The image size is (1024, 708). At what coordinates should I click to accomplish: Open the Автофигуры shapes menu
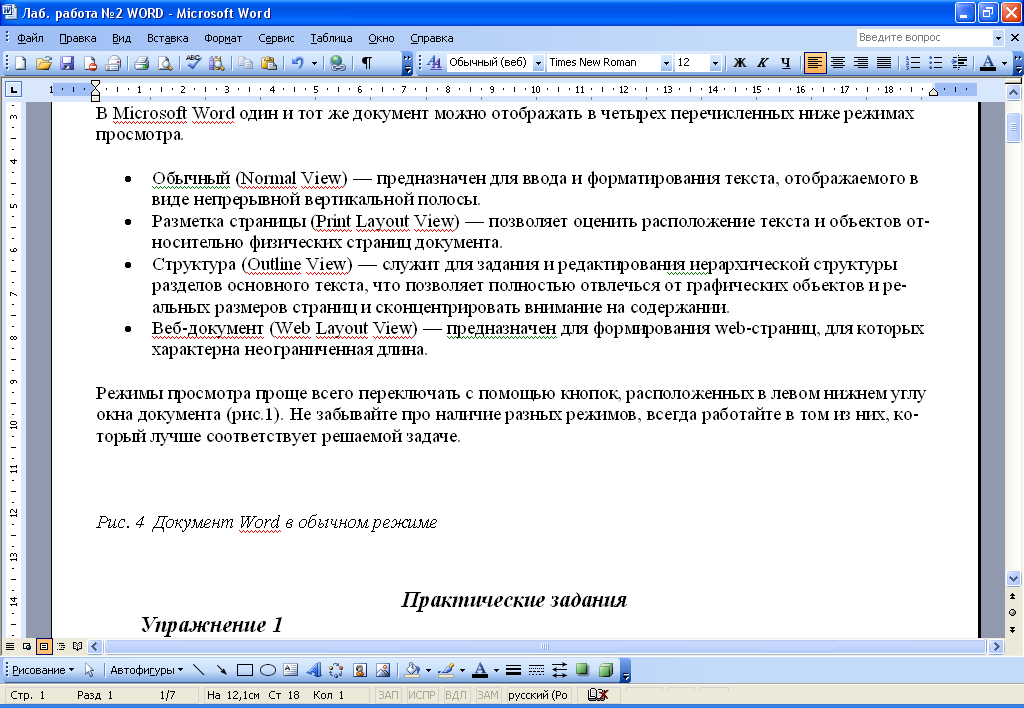[x=146, y=670]
